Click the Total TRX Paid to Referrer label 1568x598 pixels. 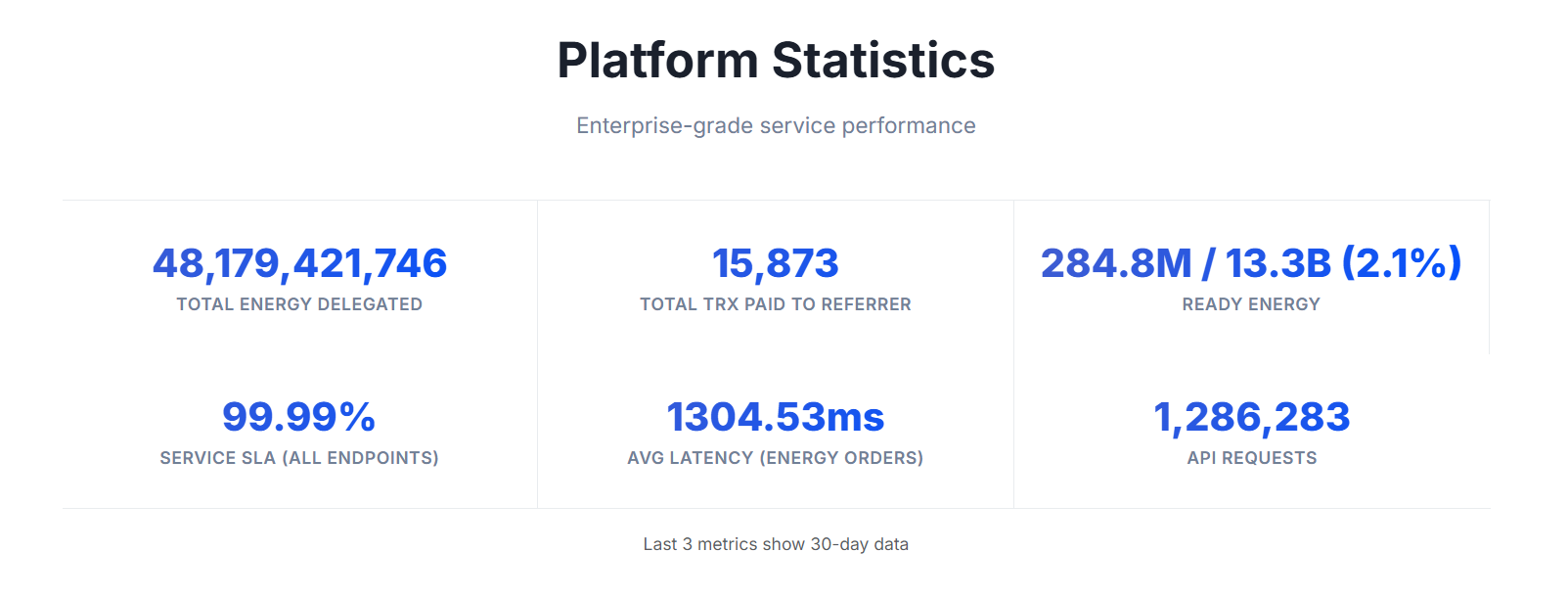pos(776,304)
